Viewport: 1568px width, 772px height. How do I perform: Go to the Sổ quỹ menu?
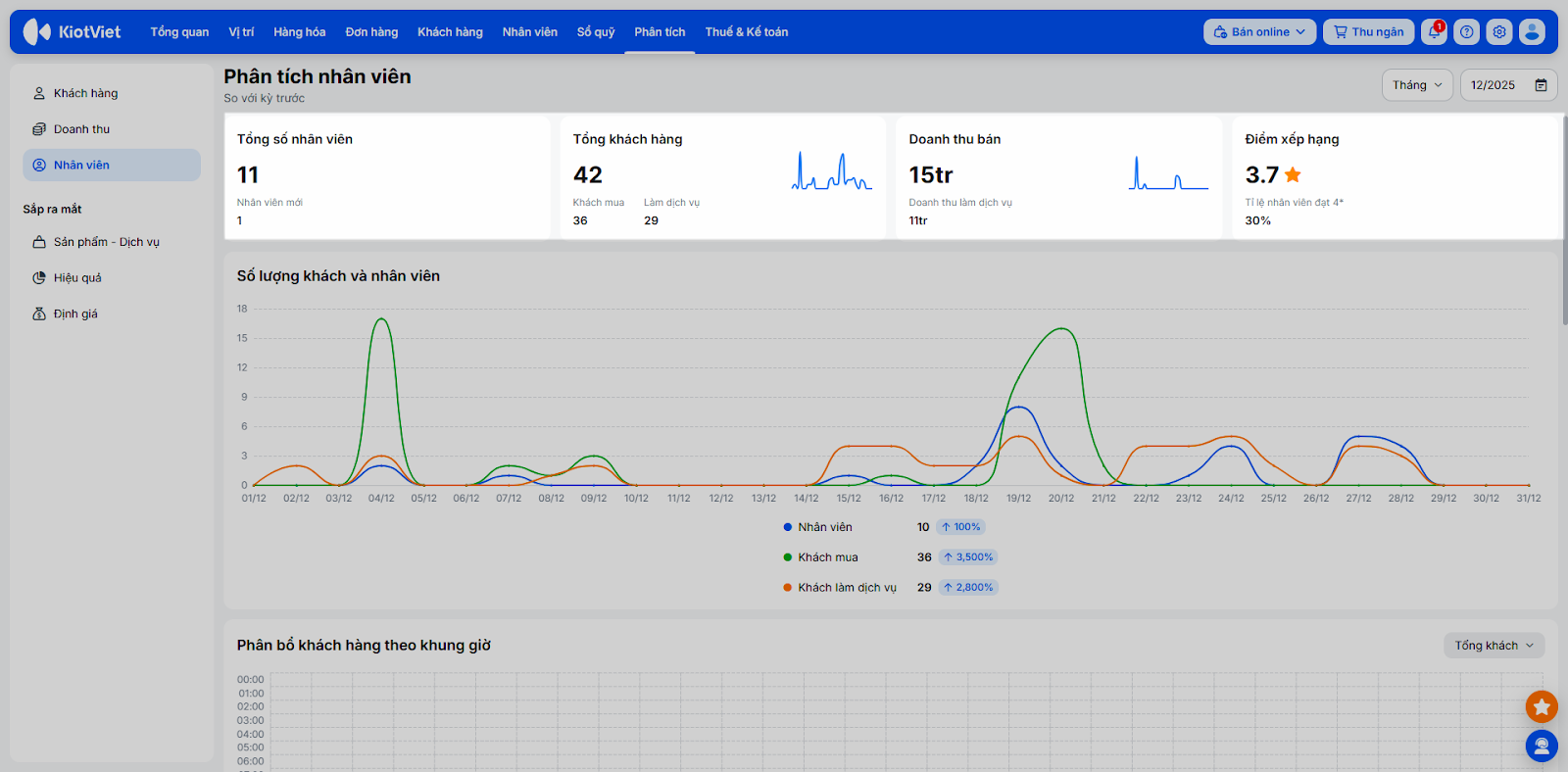596,32
